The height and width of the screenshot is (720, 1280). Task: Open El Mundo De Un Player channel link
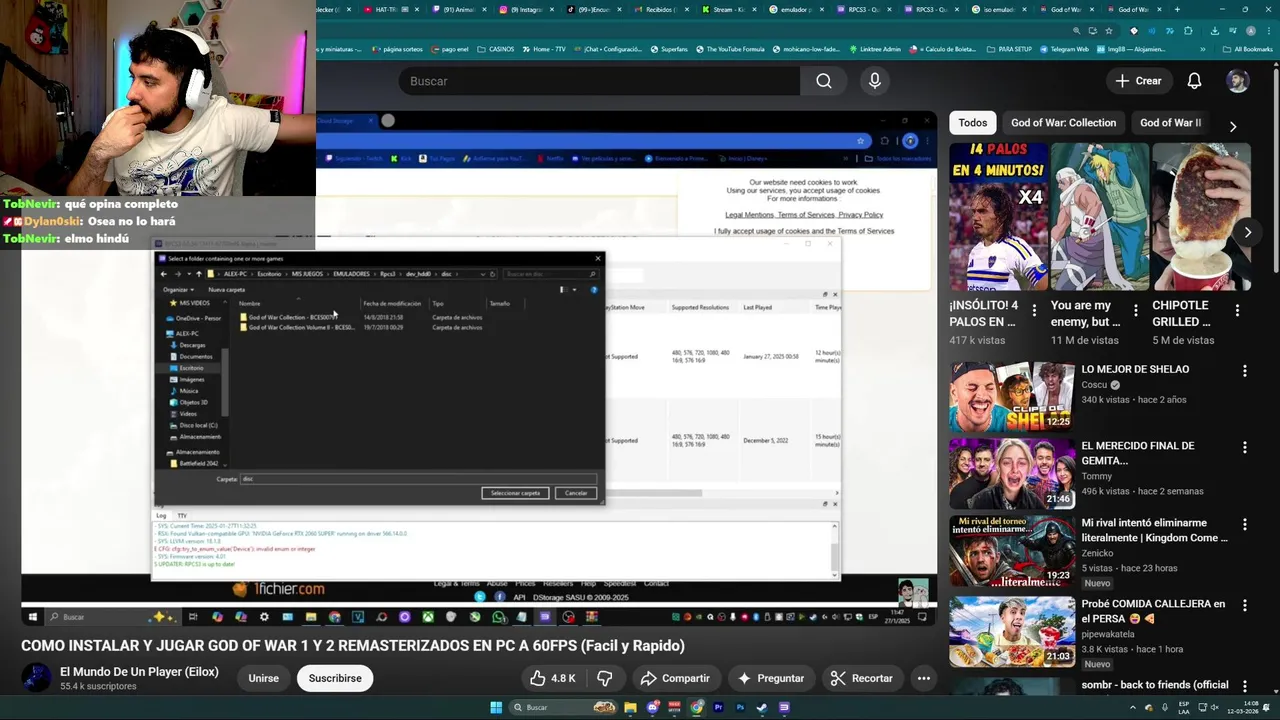tap(139, 671)
